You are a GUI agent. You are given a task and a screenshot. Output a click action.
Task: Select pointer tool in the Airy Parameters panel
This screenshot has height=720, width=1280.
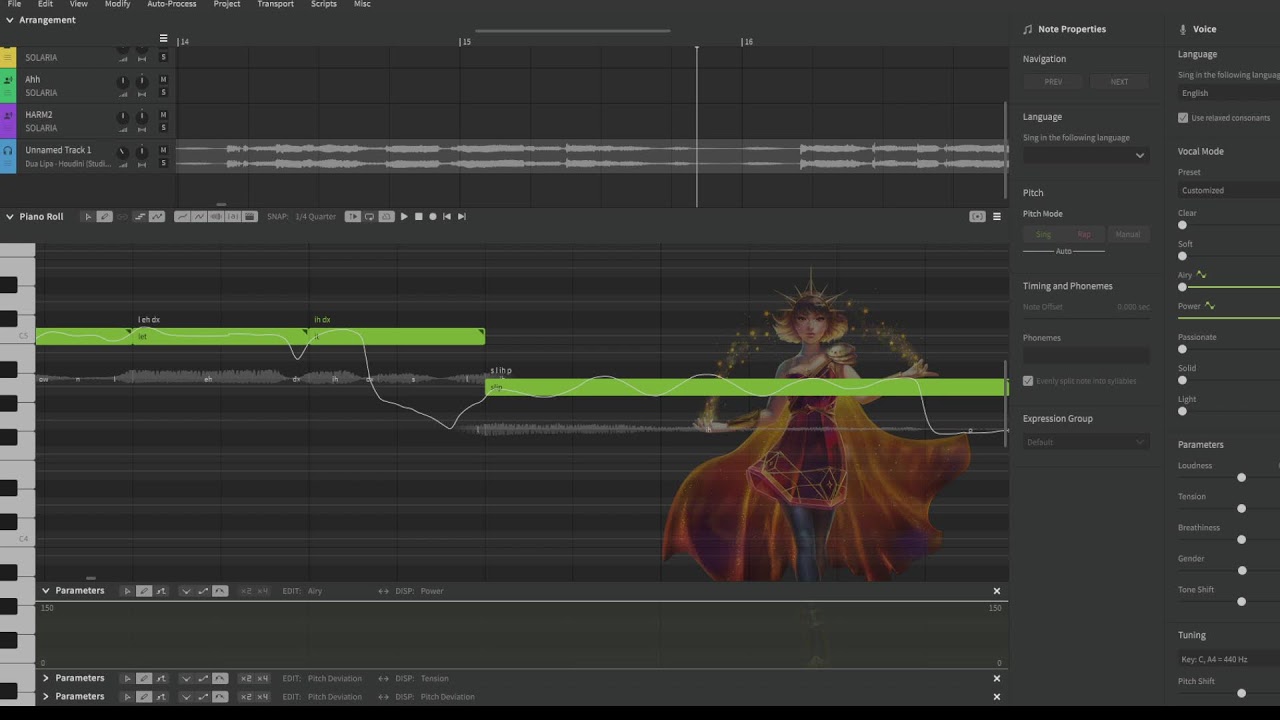point(127,591)
